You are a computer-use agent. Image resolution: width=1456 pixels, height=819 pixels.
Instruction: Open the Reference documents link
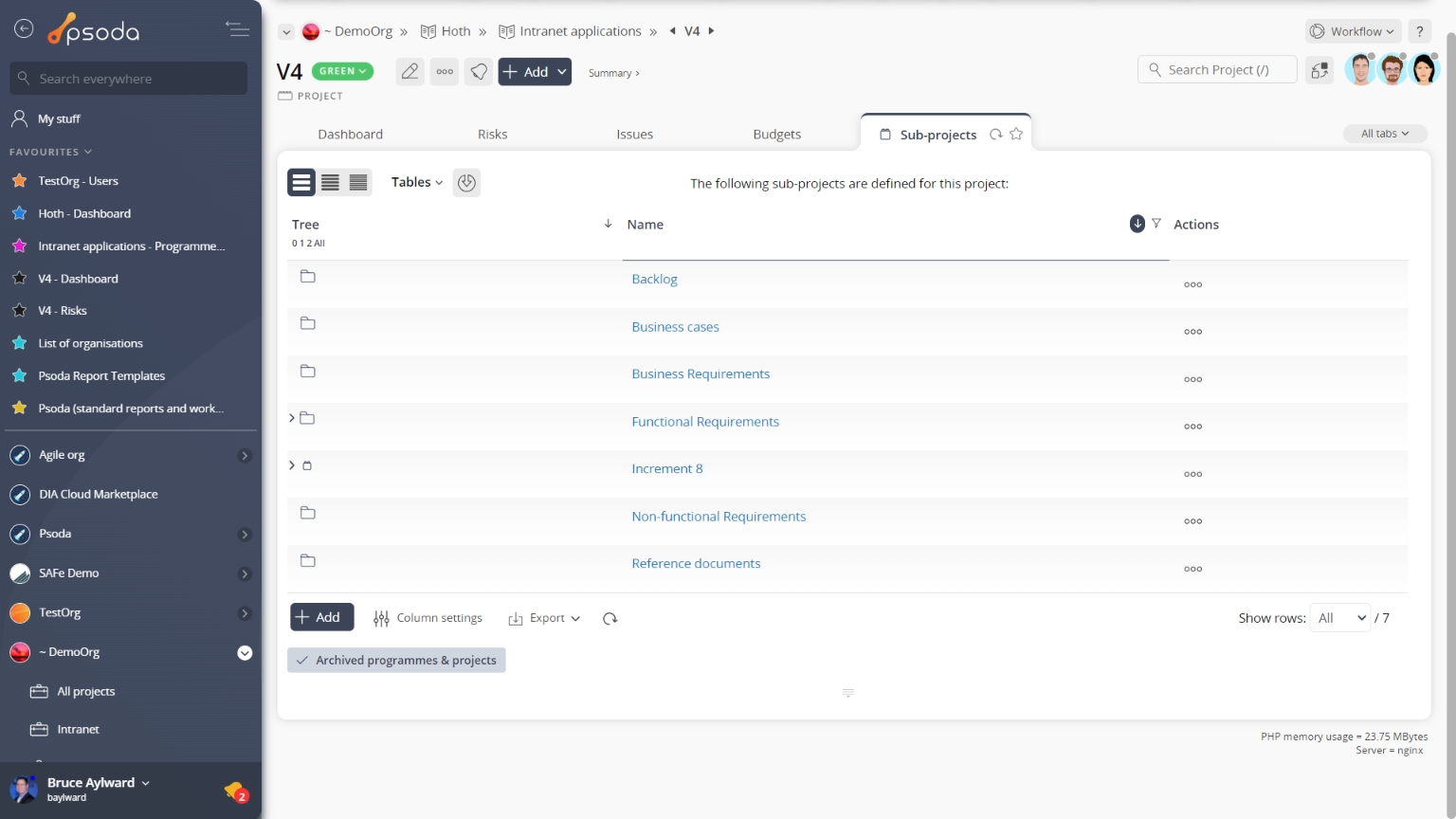tap(696, 563)
